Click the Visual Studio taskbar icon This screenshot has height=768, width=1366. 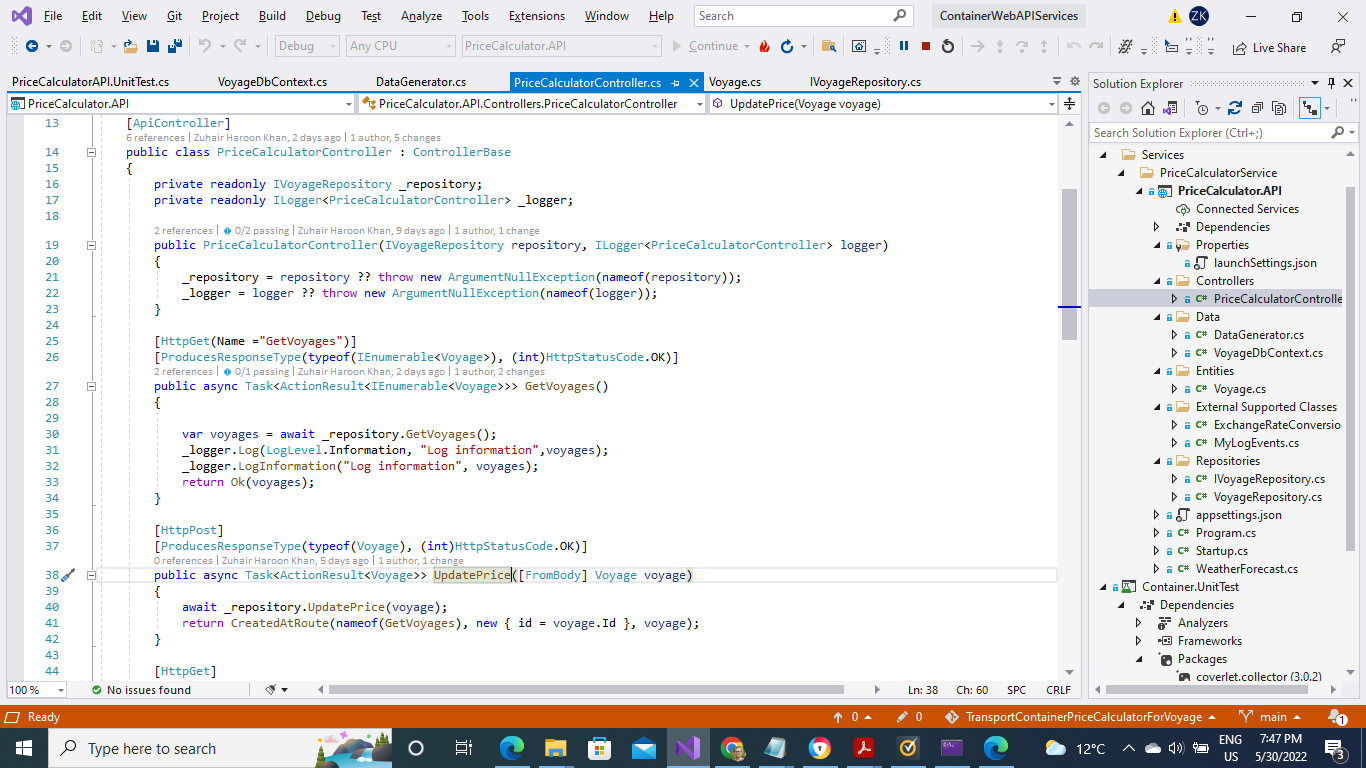(687, 748)
